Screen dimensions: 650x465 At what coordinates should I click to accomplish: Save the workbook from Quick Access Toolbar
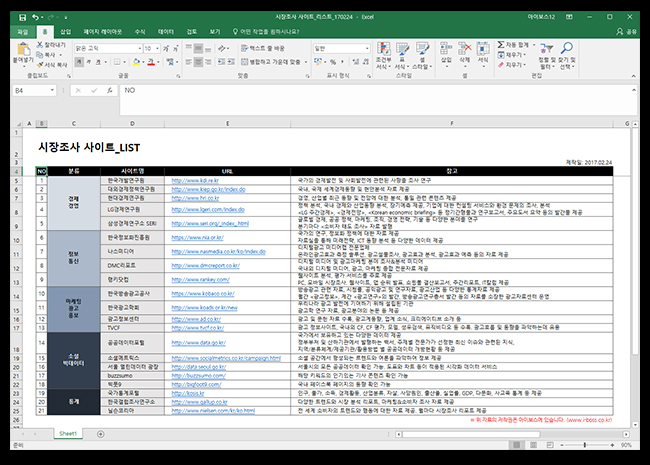tap(22, 17)
